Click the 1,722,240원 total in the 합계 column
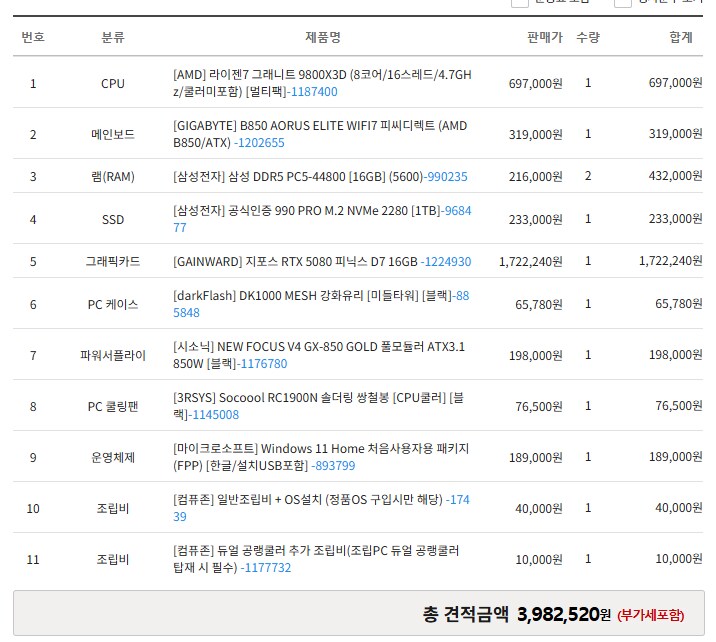The height and width of the screenshot is (642, 716). click(670, 261)
